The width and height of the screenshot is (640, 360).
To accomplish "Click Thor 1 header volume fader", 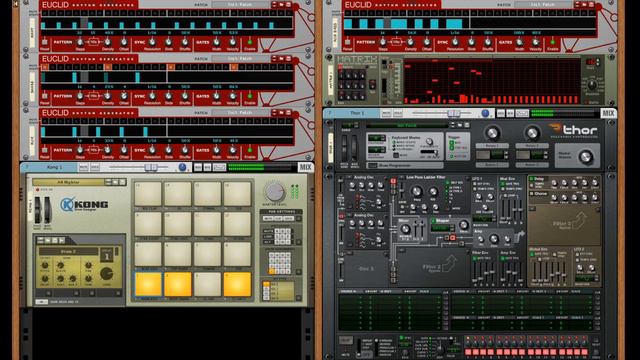I will pyautogui.click(x=453, y=113).
